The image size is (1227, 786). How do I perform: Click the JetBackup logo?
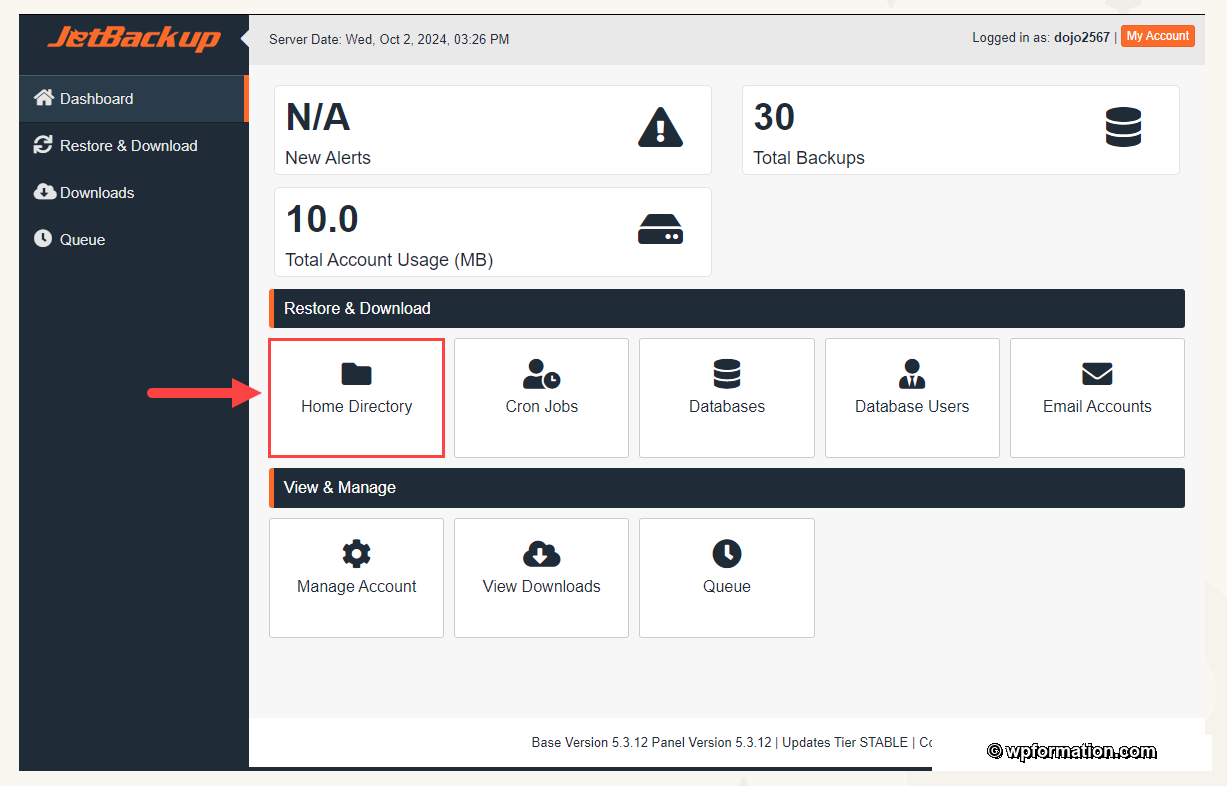[x=133, y=39]
